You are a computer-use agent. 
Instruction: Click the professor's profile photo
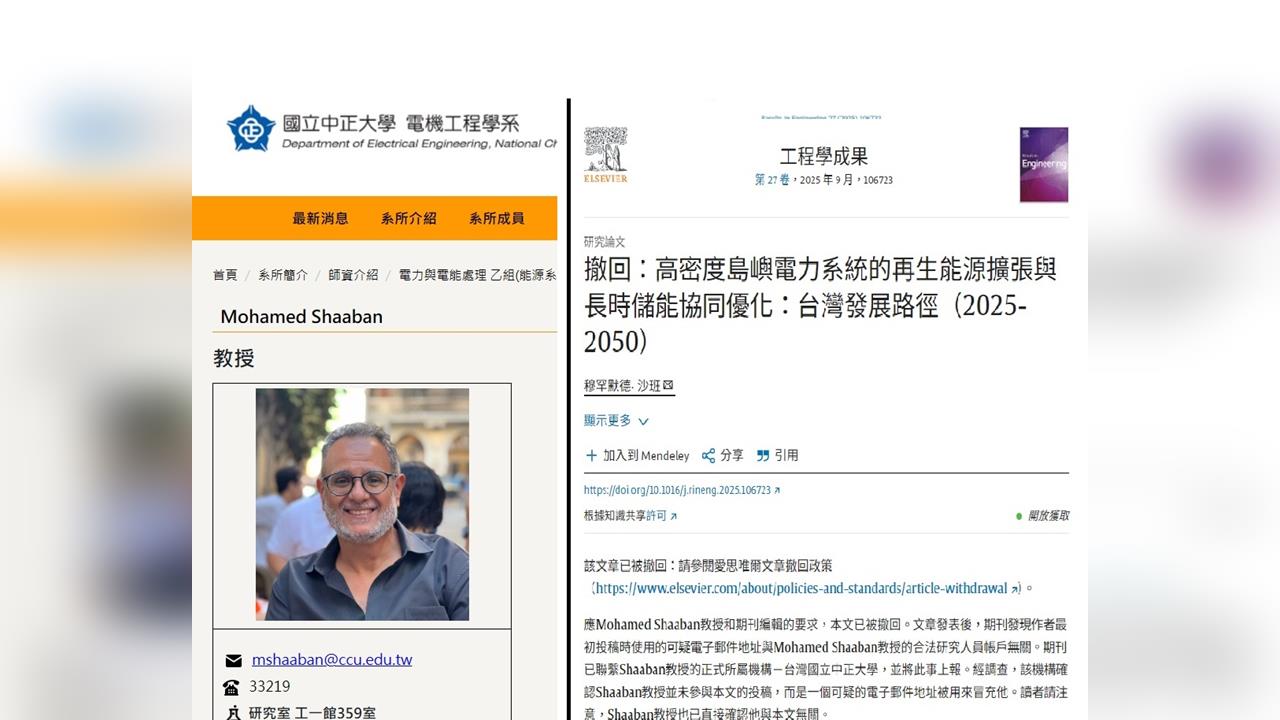[x=362, y=504]
